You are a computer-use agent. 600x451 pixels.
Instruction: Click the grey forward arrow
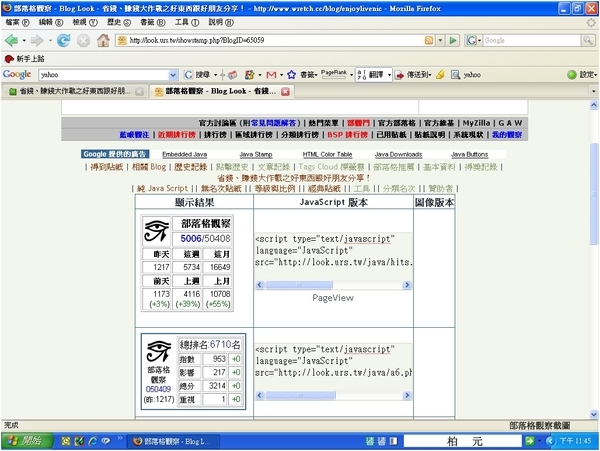click(37, 40)
